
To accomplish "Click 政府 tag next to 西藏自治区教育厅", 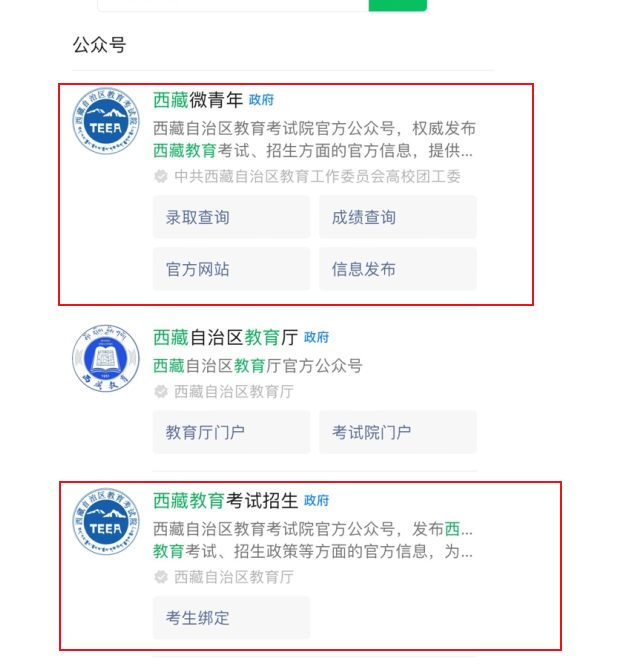I will pos(316,338).
